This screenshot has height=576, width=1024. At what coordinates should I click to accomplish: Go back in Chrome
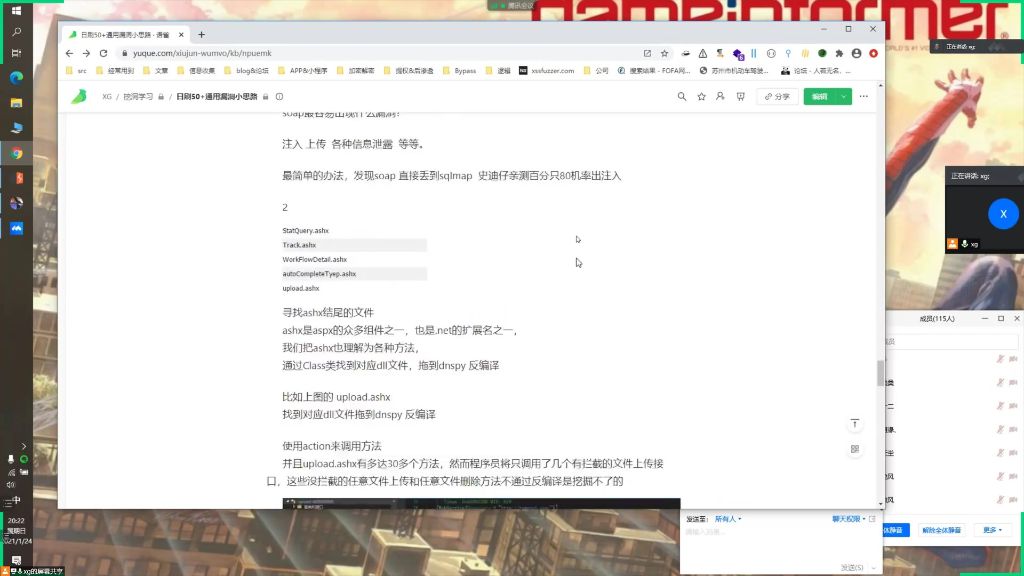point(70,53)
